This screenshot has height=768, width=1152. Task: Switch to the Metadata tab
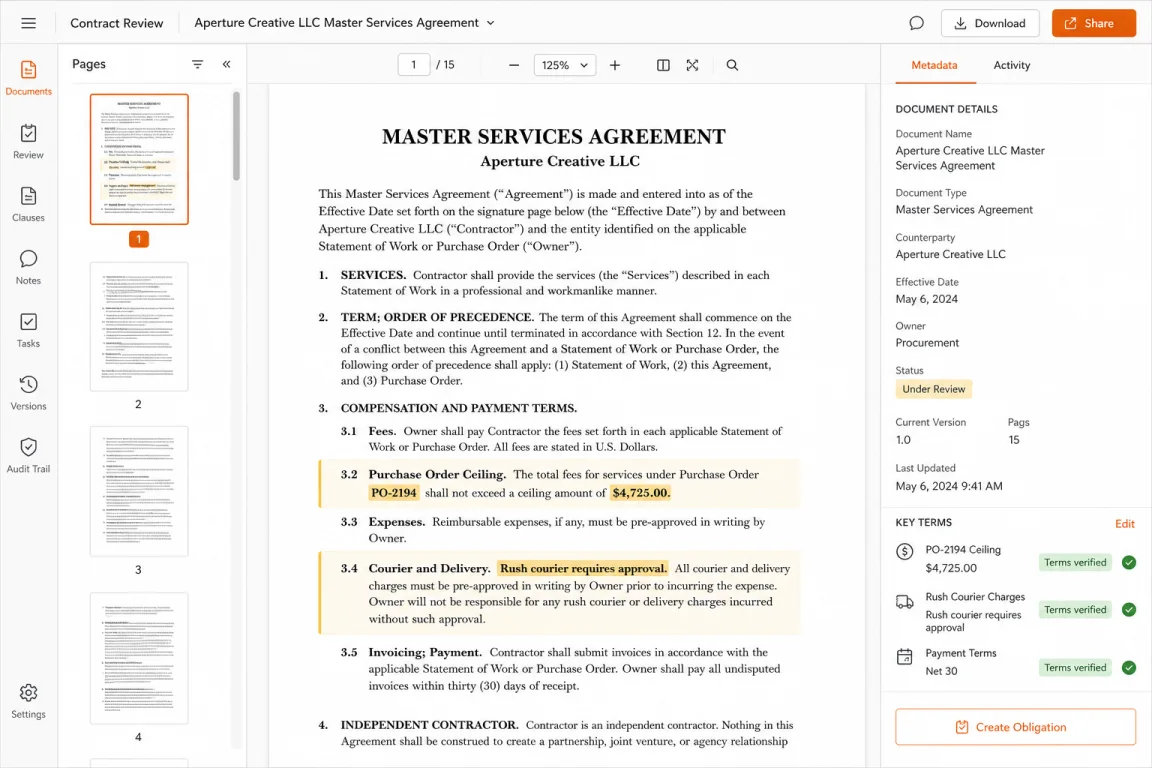934,65
